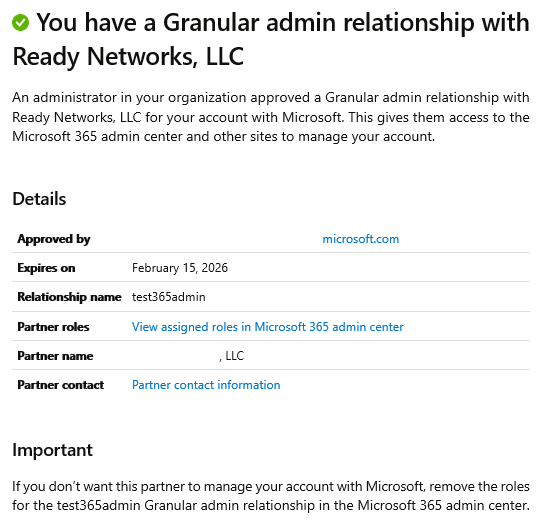Select the Details section heading
Viewport: 543px width, 528px height.
click(x=39, y=199)
